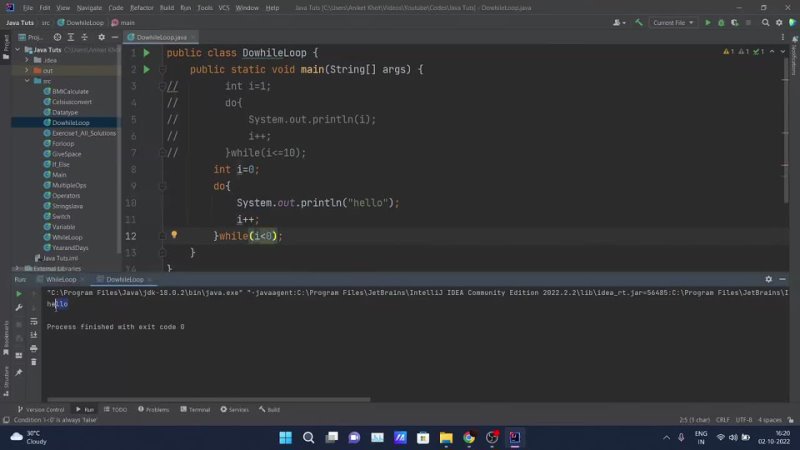800x450 pixels.
Task: Expand all icon in Project panel header
Action: pyautogui.click(x=71, y=37)
